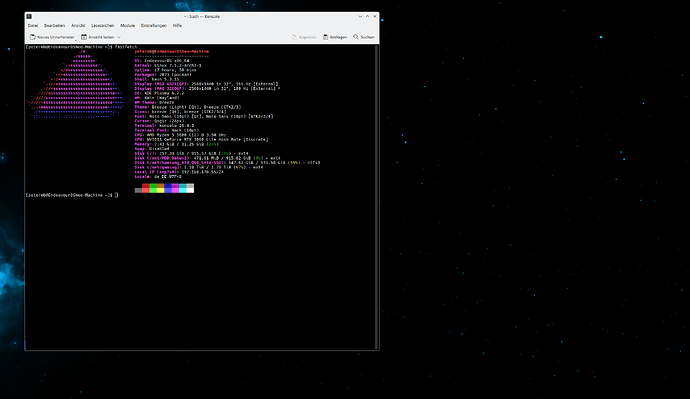Click the Ansicht teilen split-view icon
Screen dimensions: 690x399
click(84, 37)
